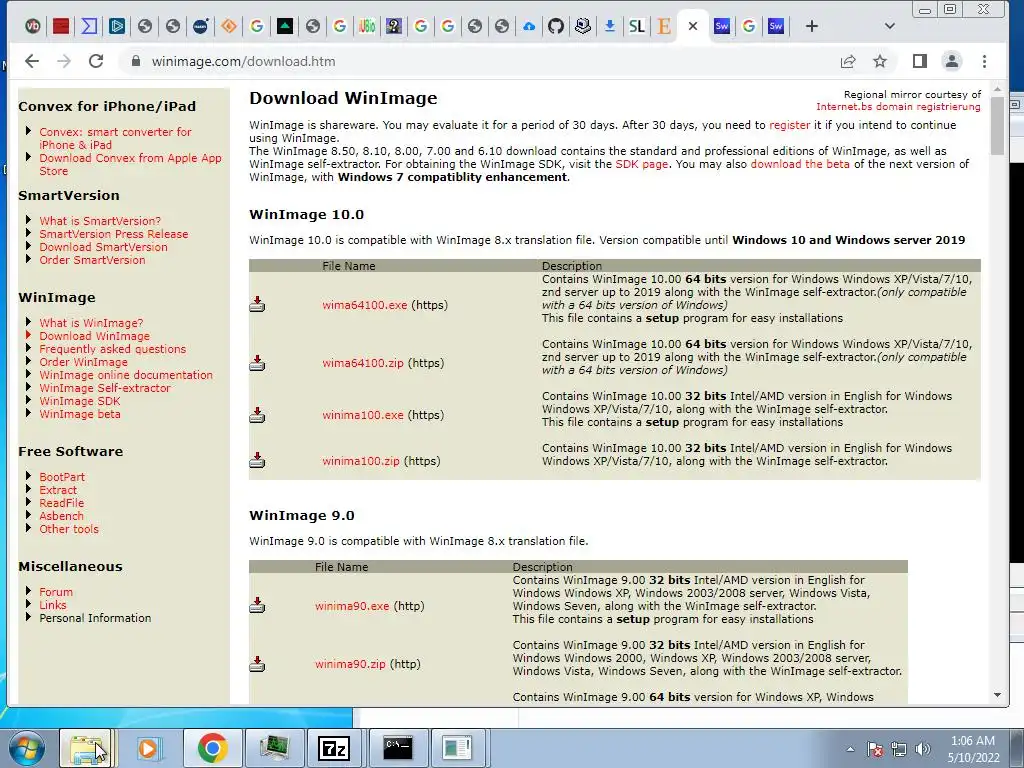Open the Chrome three-dot menu
Image resolution: width=1024 pixels, height=768 pixels.
pos(984,61)
